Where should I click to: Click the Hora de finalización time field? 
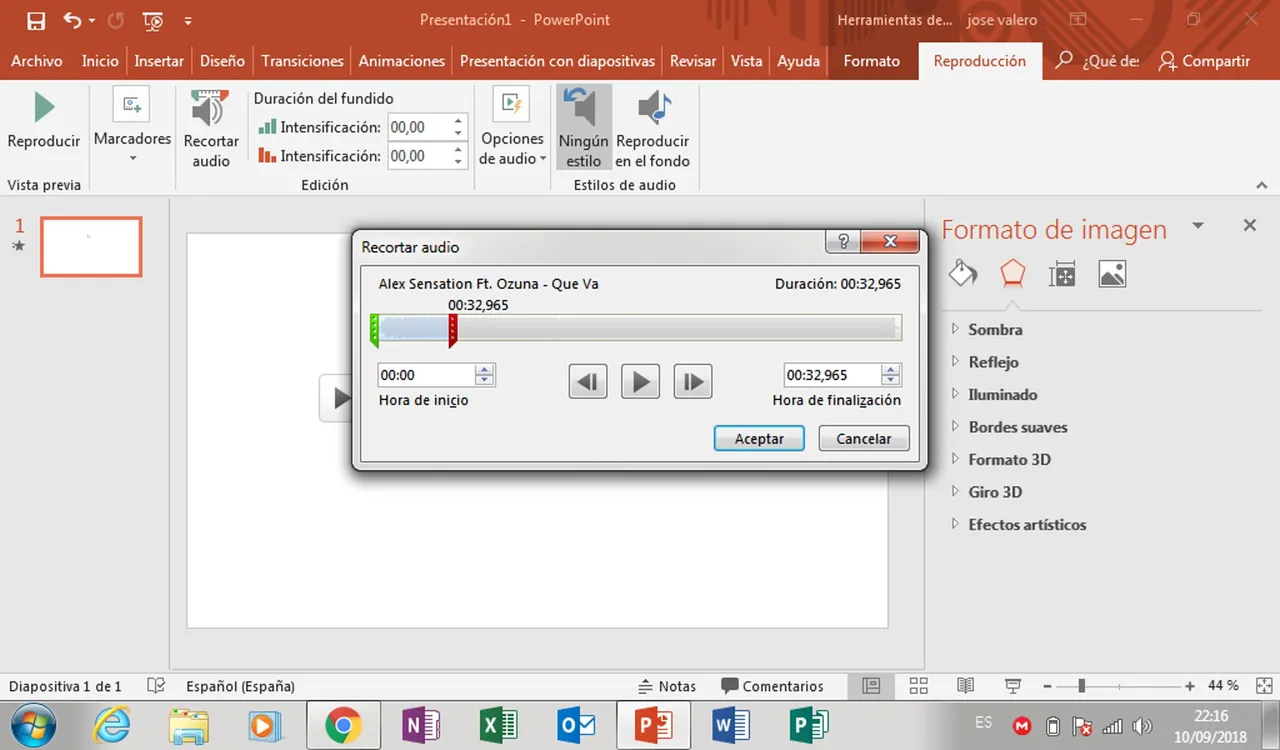point(832,375)
